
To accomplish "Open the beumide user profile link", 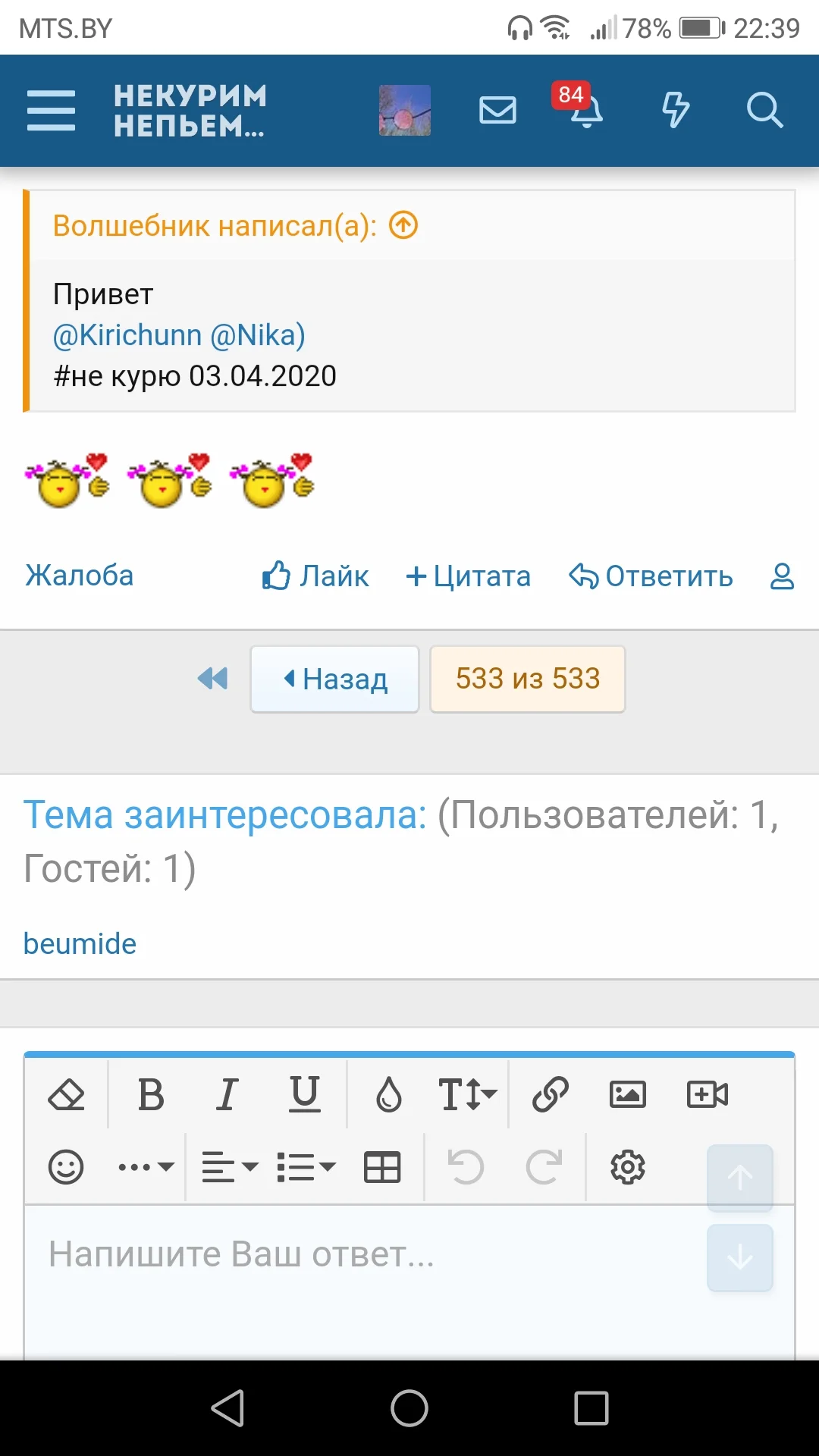I will click(x=79, y=943).
